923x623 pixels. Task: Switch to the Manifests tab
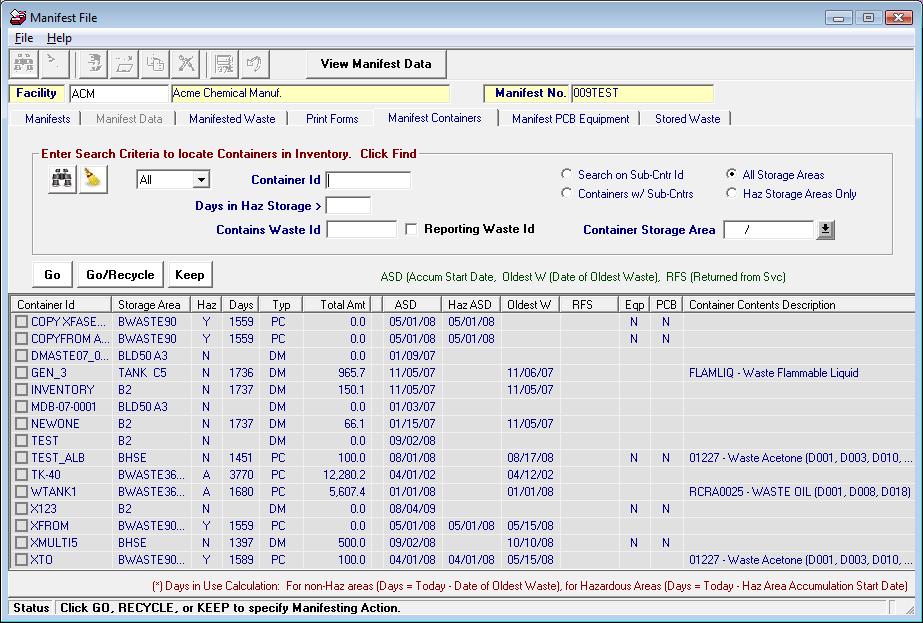click(x=48, y=118)
